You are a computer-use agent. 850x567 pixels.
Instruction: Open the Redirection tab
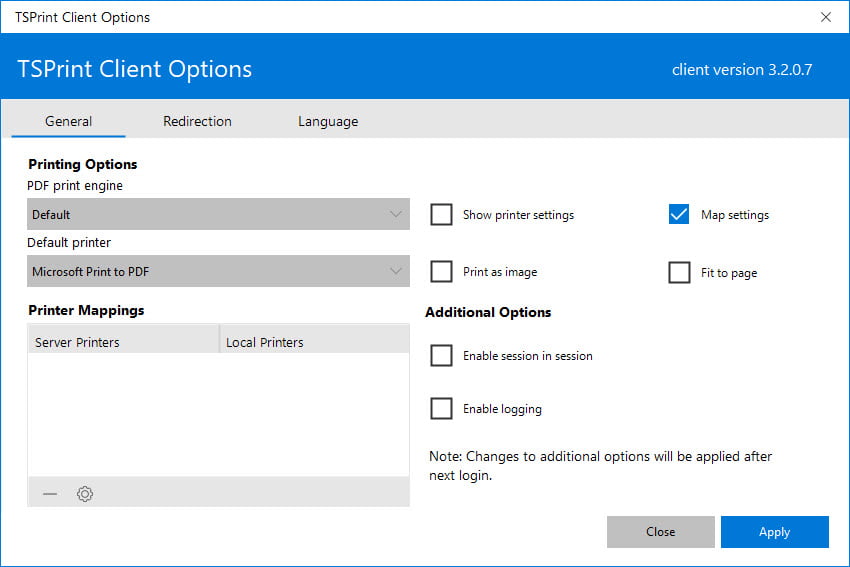click(197, 121)
